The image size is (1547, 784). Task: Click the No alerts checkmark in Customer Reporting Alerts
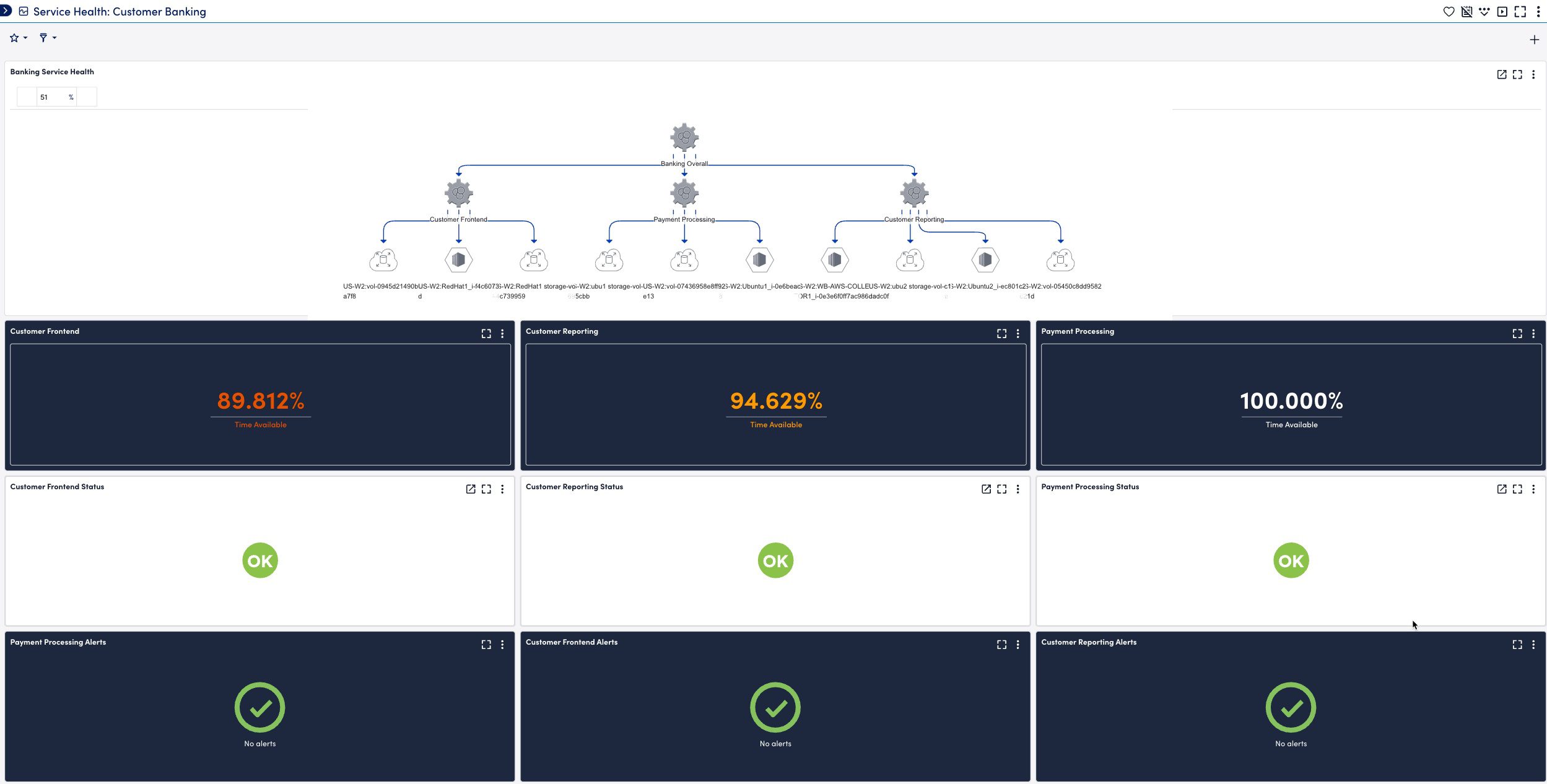[1291, 707]
